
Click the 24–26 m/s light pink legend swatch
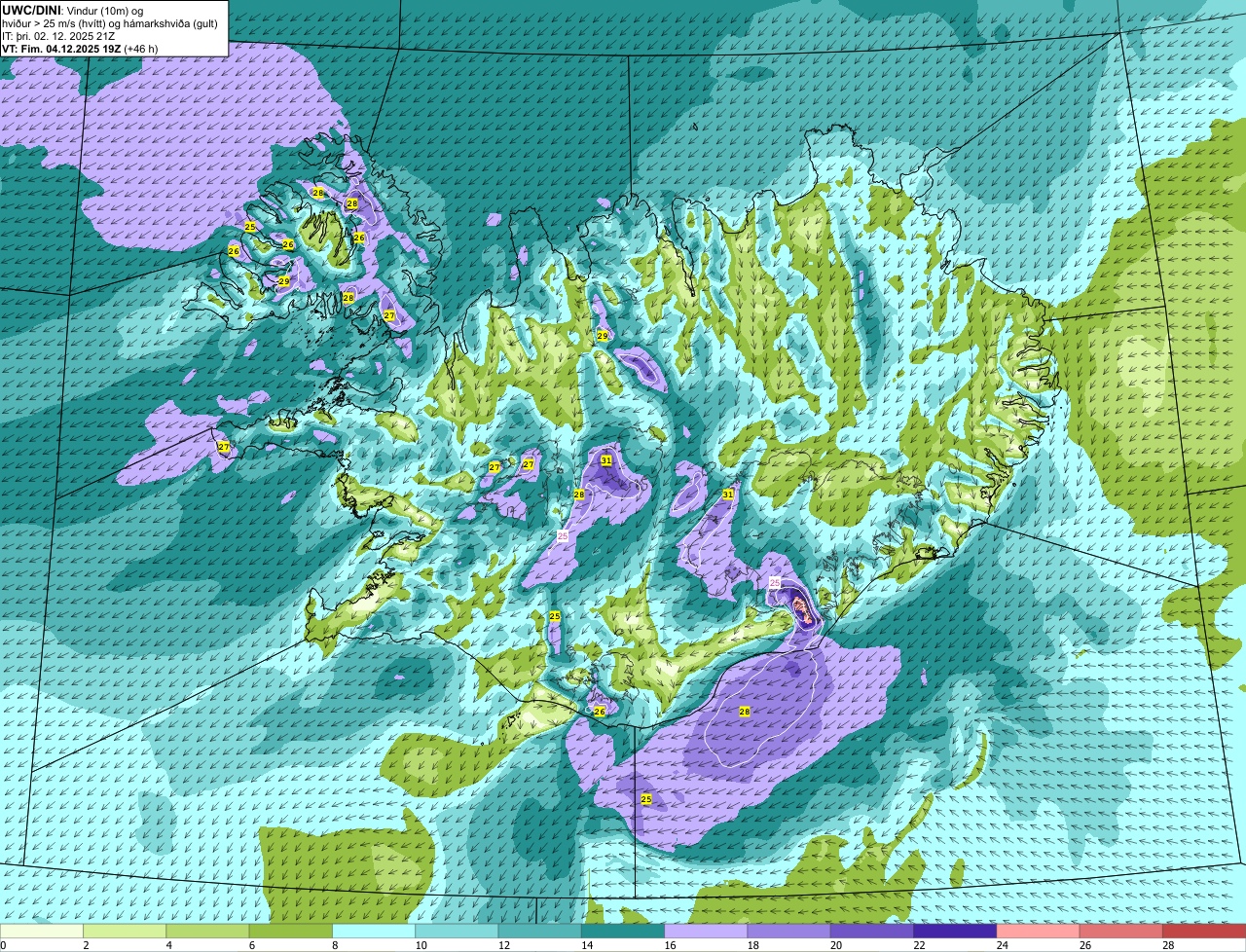(x=1038, y=932)
